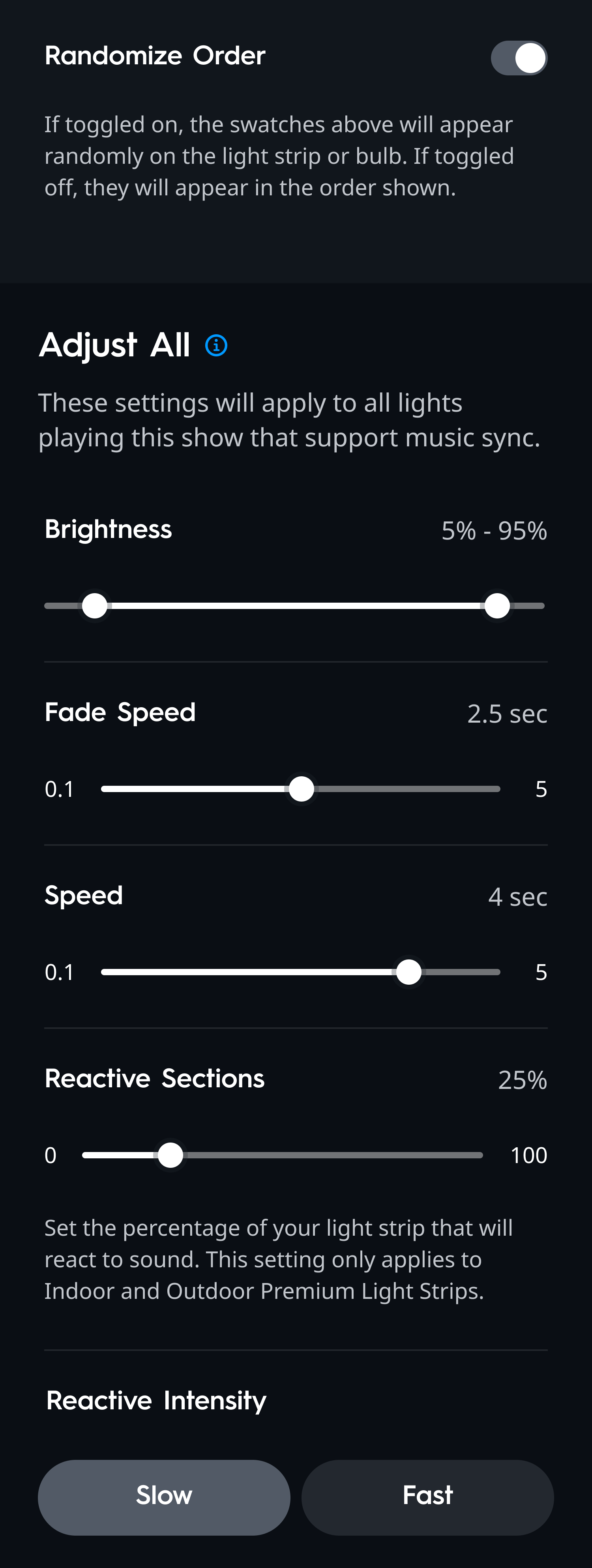Click the Reactive Intensity heading
Image resolution: width=592 pixels, height=1568 pixels.
[x=156, y=1401]
